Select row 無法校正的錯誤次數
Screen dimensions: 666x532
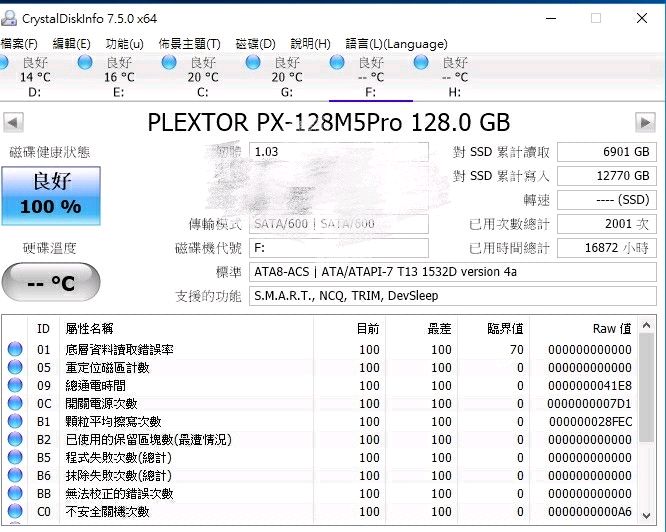(x=319, y=494)
